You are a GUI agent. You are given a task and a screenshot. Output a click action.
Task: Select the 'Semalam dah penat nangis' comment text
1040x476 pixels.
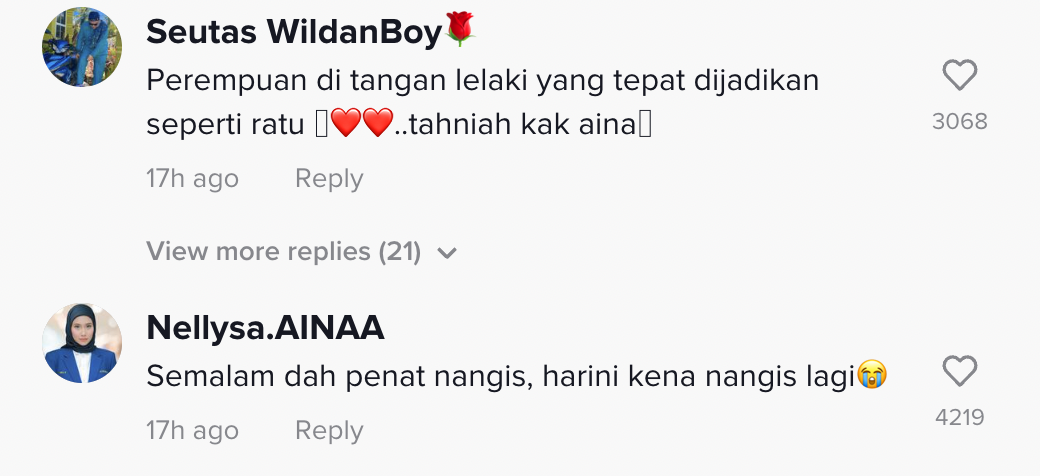pyautogui.click(x=517, y=377)
